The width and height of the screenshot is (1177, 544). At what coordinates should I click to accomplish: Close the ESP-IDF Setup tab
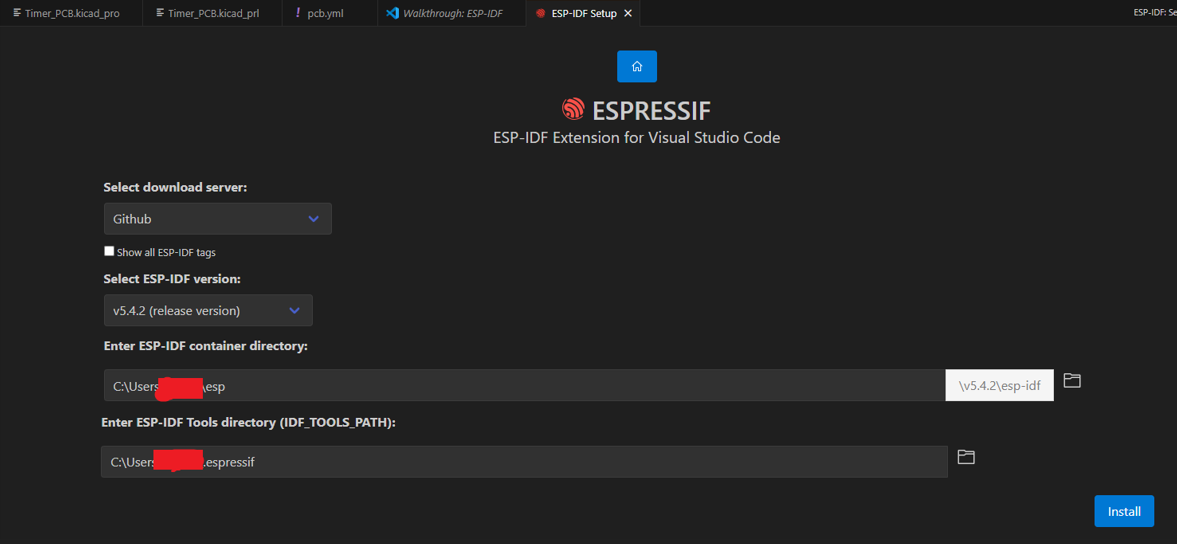click(x=628, y=14)
